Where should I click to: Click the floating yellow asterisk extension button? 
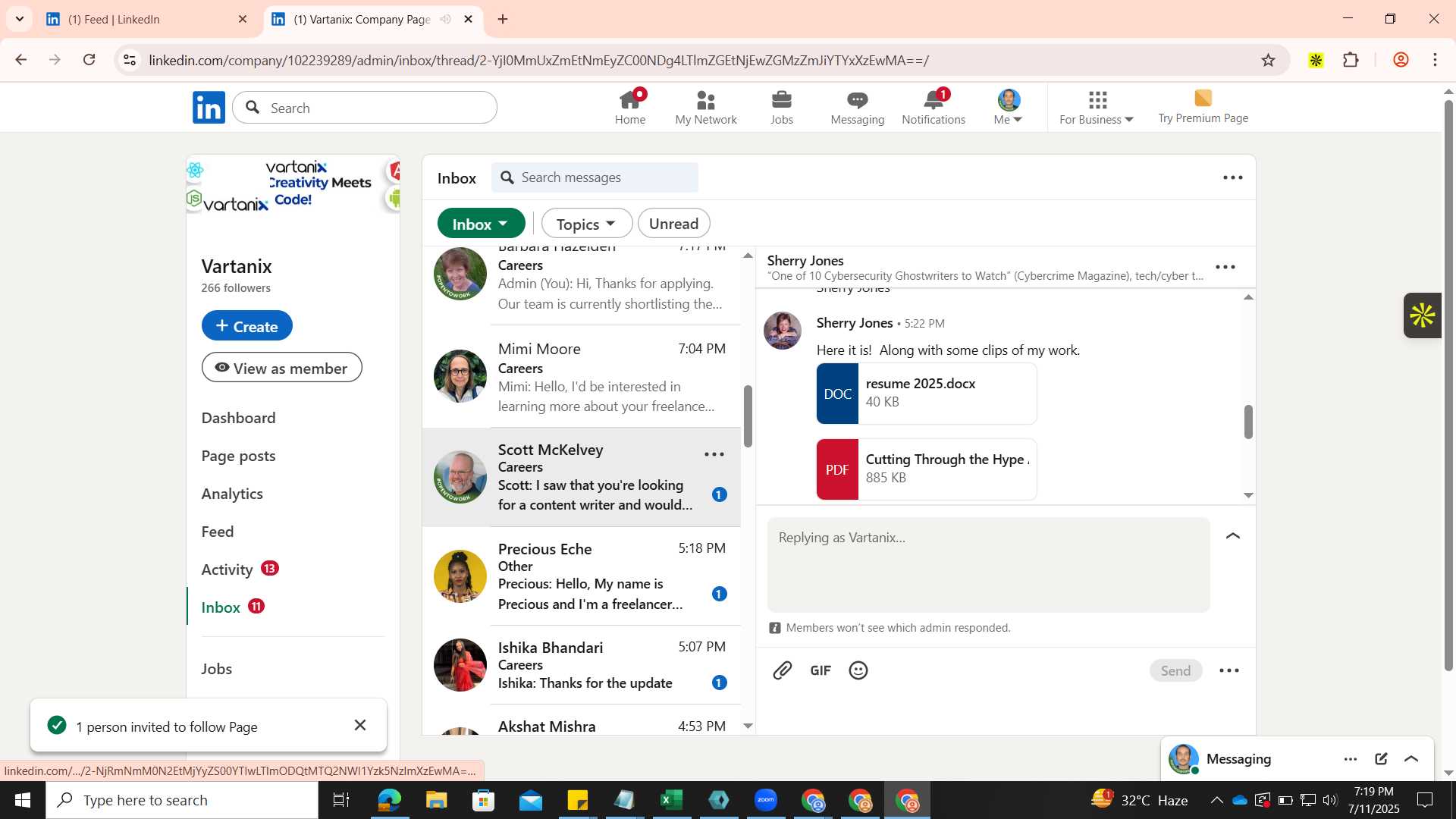(x=1422, y=315)
